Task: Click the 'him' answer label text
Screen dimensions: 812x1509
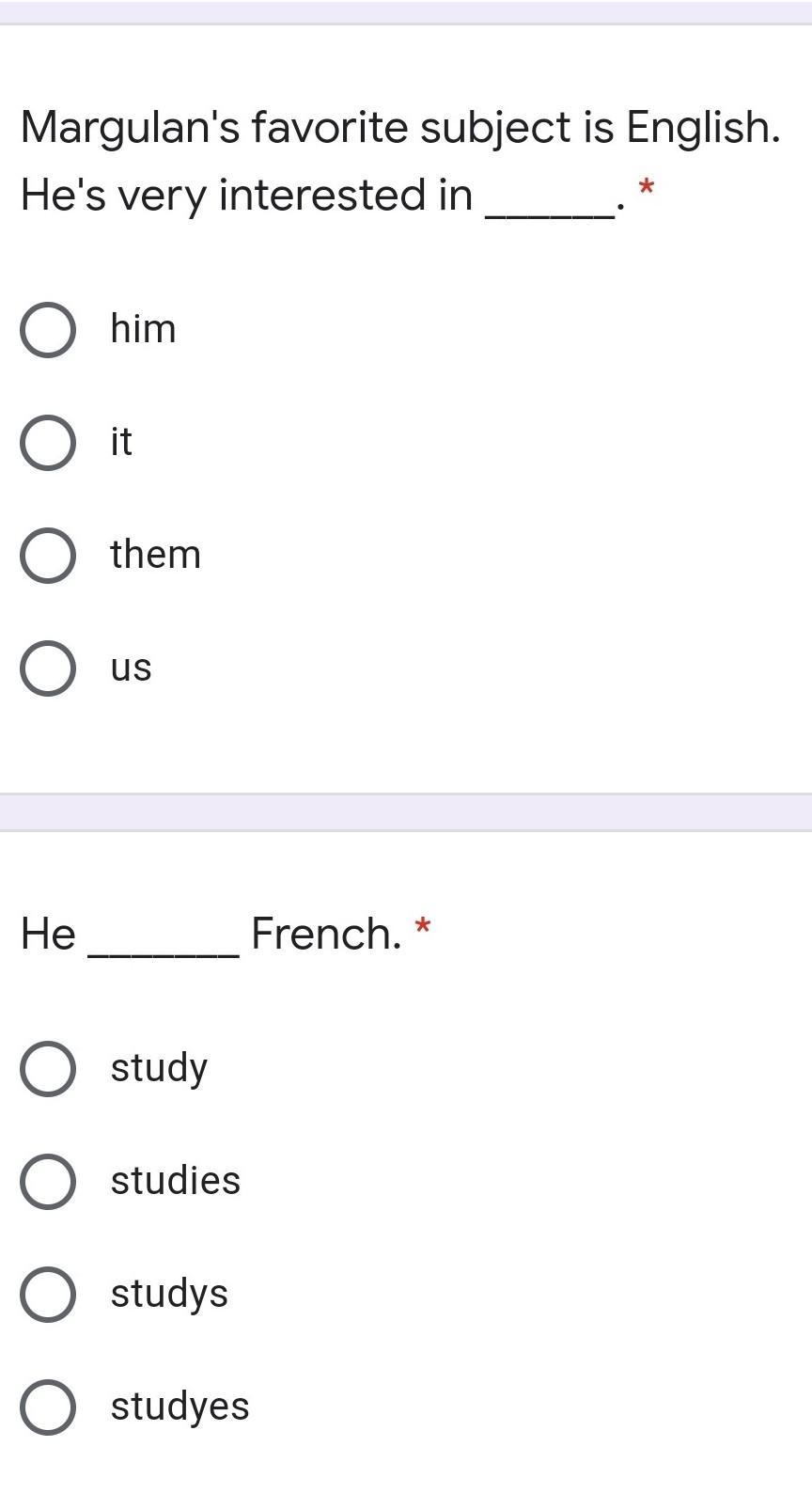Action: [x=143, y=329]
